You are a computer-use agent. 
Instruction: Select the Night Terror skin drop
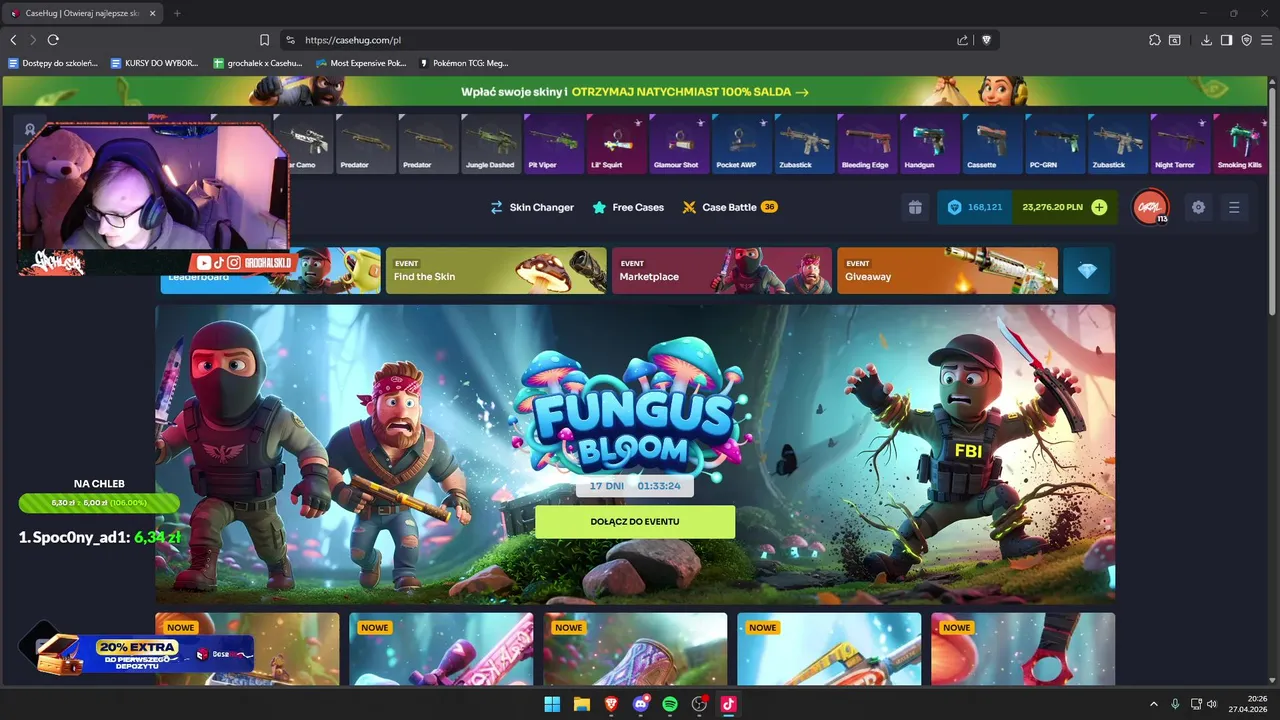pyautogui.click(x=1180, y=143)
